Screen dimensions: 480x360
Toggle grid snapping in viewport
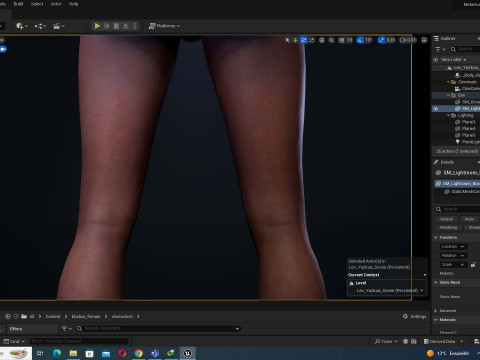(x=341, y=40)
